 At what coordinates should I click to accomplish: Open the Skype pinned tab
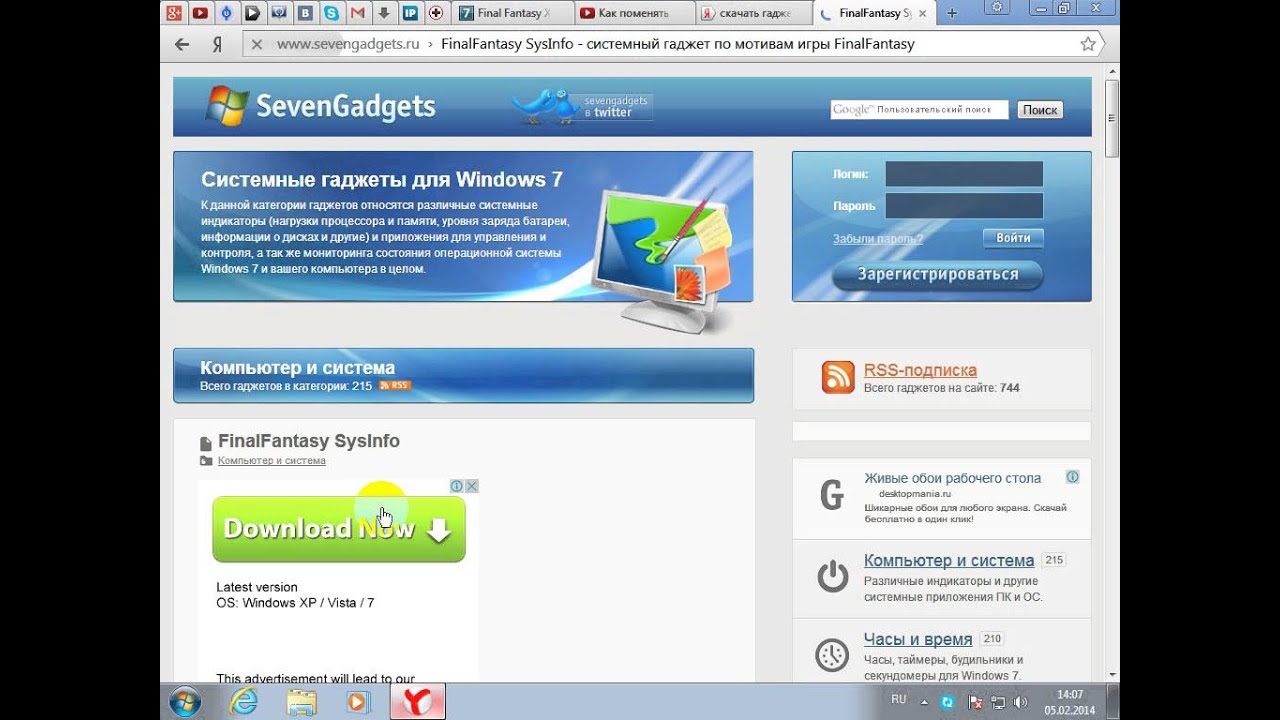(331, 13)
